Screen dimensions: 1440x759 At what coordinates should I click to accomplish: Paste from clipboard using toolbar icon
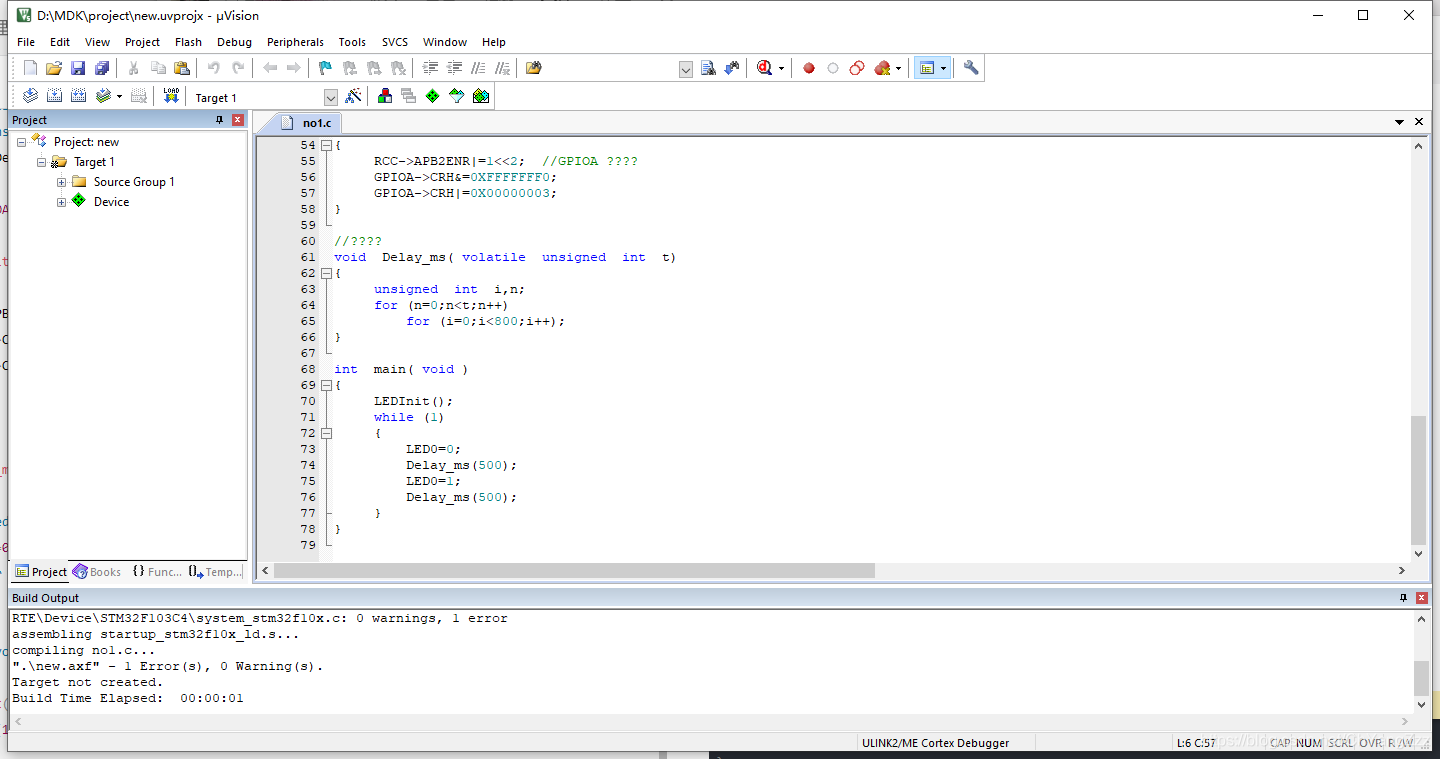pyautogui.click(x=182, y=68)
